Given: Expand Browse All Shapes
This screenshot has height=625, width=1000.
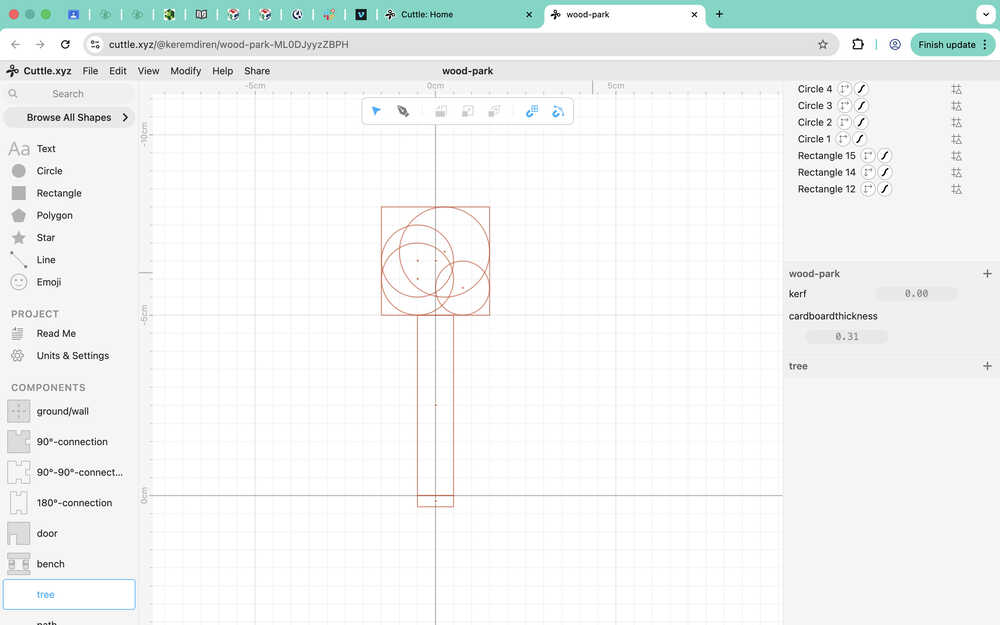Looking at the screenshot, I should (x=69, y=117).
